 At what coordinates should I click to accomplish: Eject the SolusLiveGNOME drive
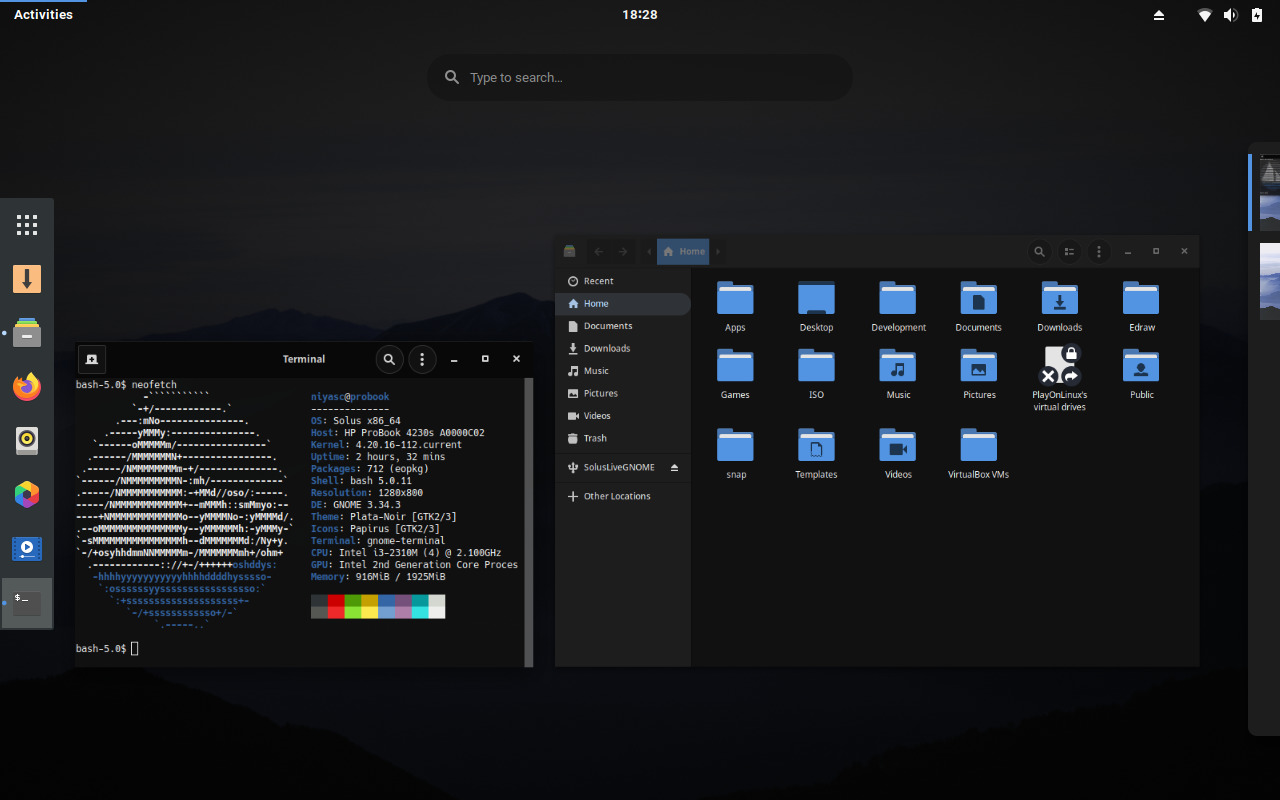677,466
